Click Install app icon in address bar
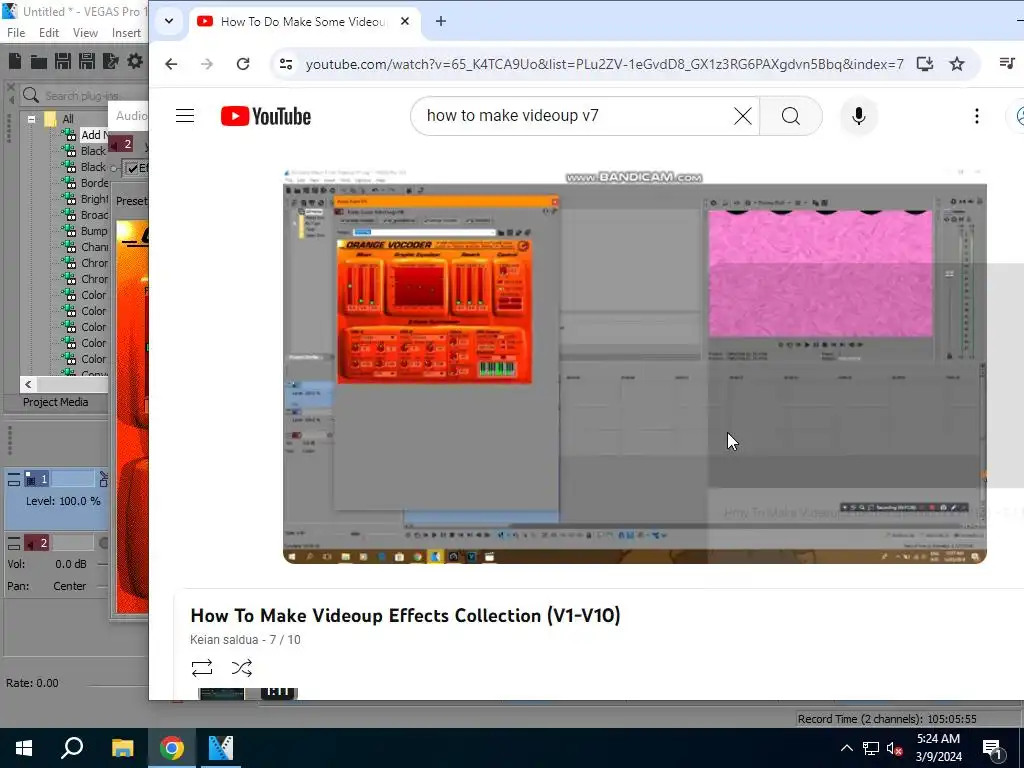Viewport: 1024px width, 768px height. coord(924,64)
